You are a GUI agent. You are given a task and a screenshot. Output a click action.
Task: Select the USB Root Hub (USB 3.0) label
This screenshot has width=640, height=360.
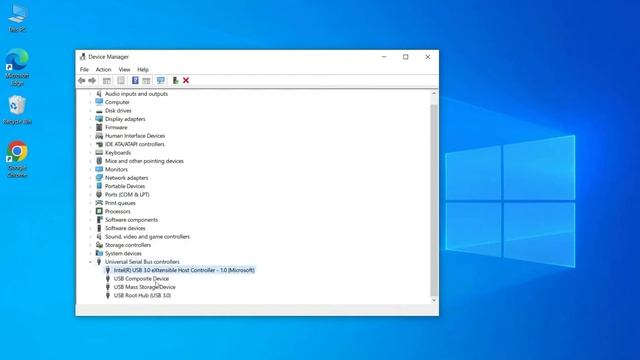(142, 295)
